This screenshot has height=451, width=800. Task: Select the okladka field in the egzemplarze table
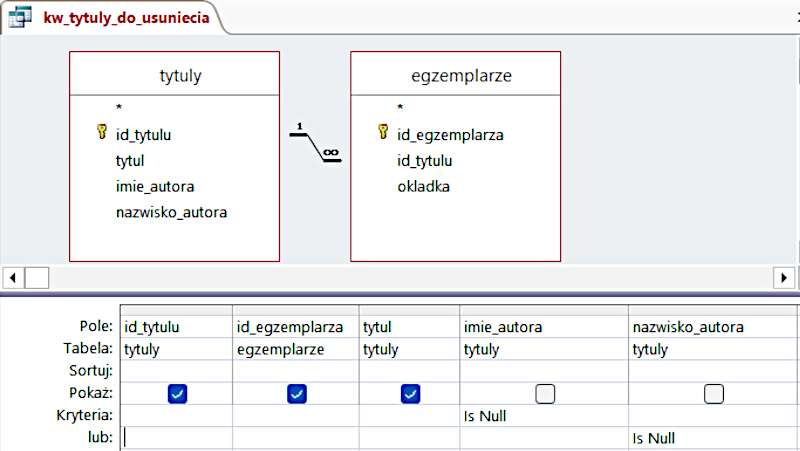[x=423, y=186]
